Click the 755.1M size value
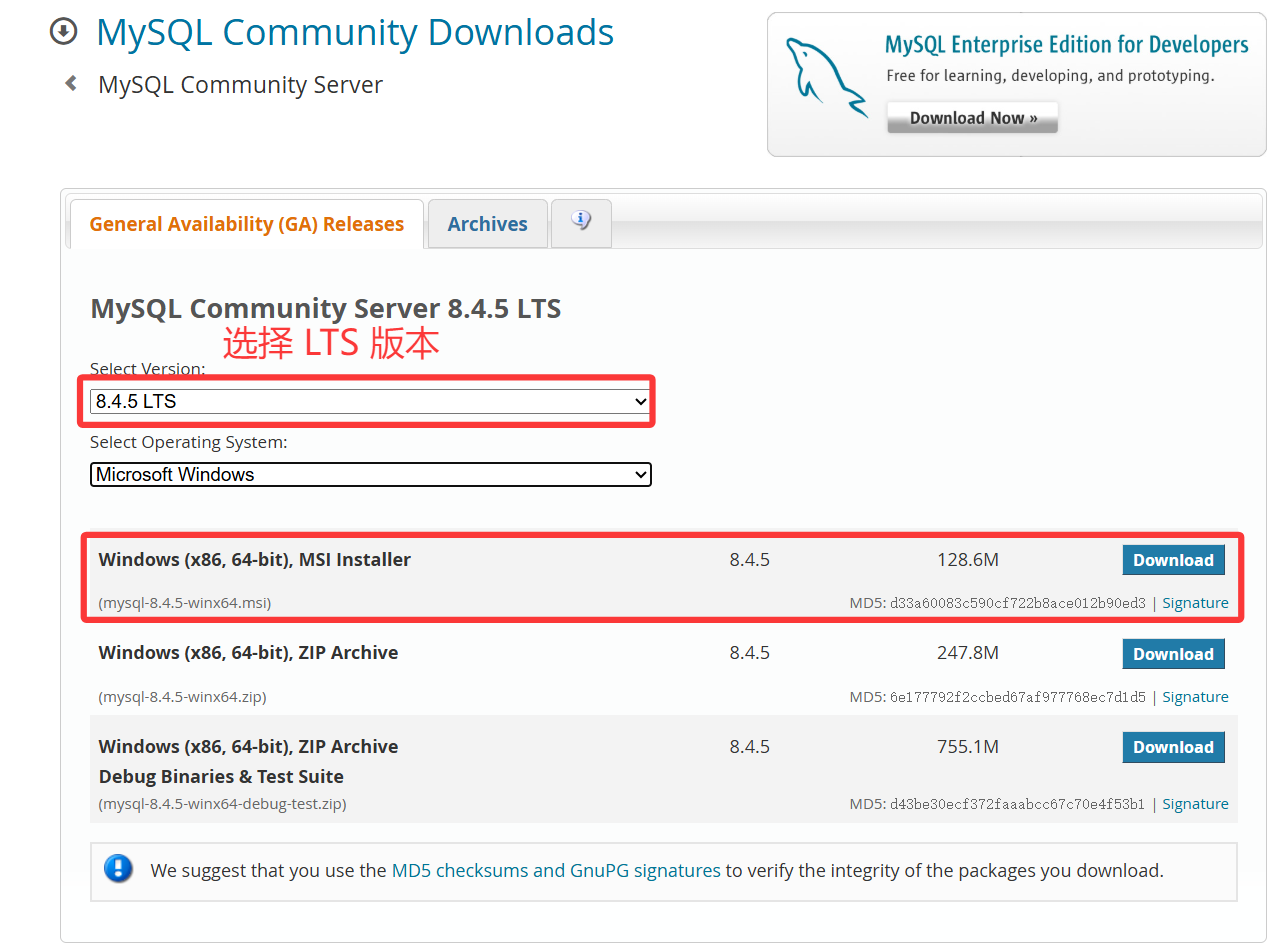The width and height of the screenshot is (1273, 949). click(968, 747)
